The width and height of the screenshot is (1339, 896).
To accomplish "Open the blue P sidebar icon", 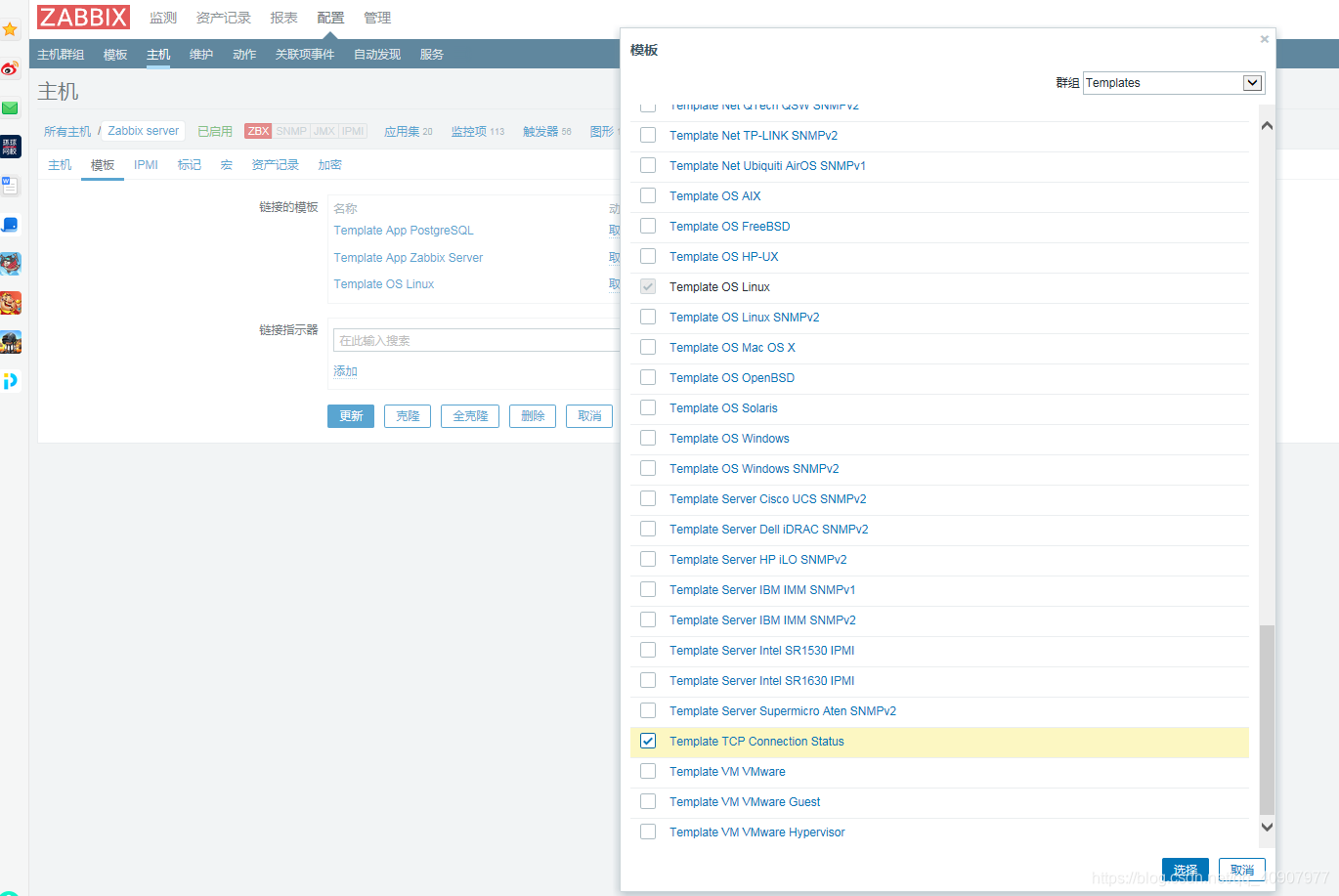I will coord(10,381).
